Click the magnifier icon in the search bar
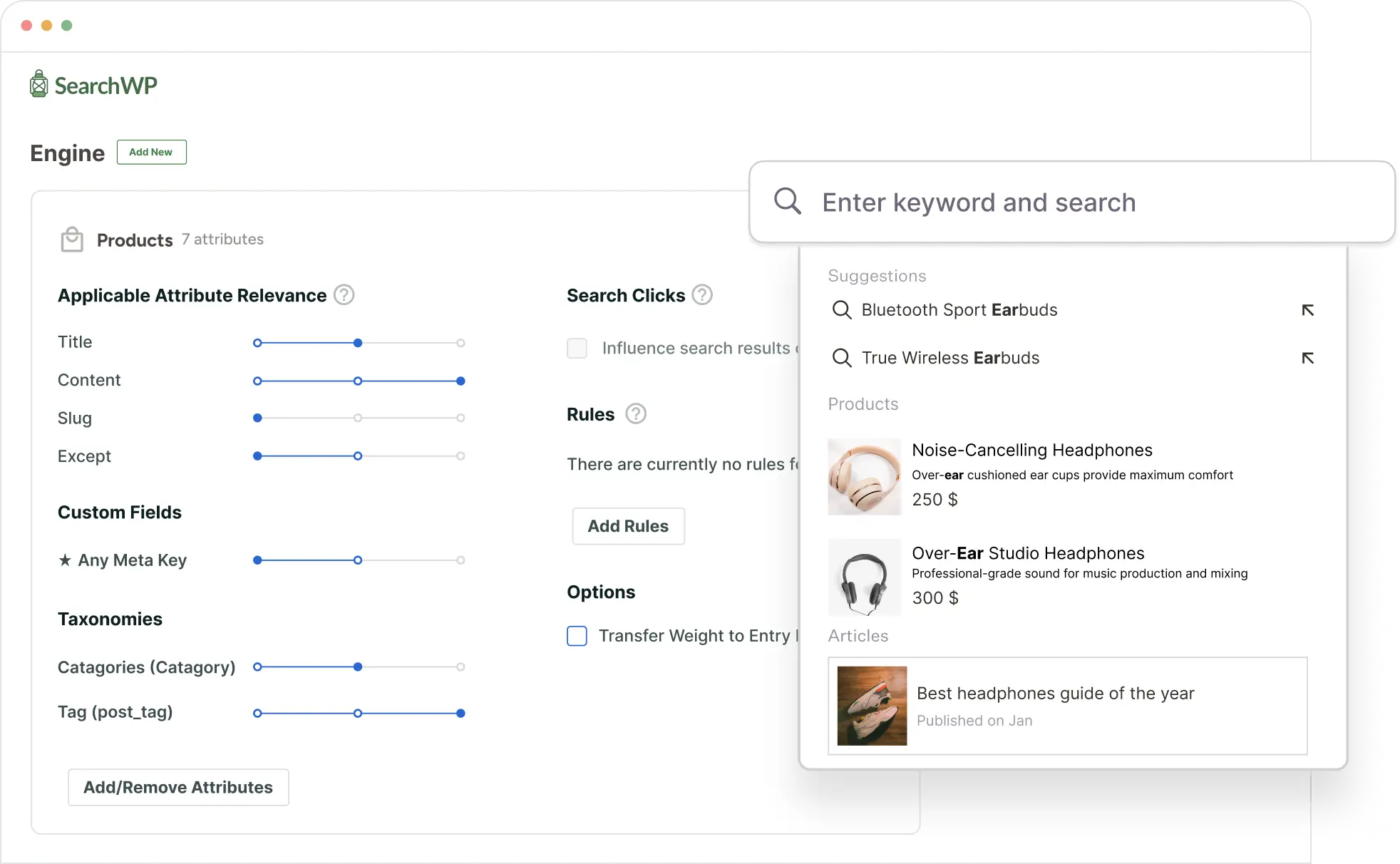The image size is (1400, 864). click(788, 202)
